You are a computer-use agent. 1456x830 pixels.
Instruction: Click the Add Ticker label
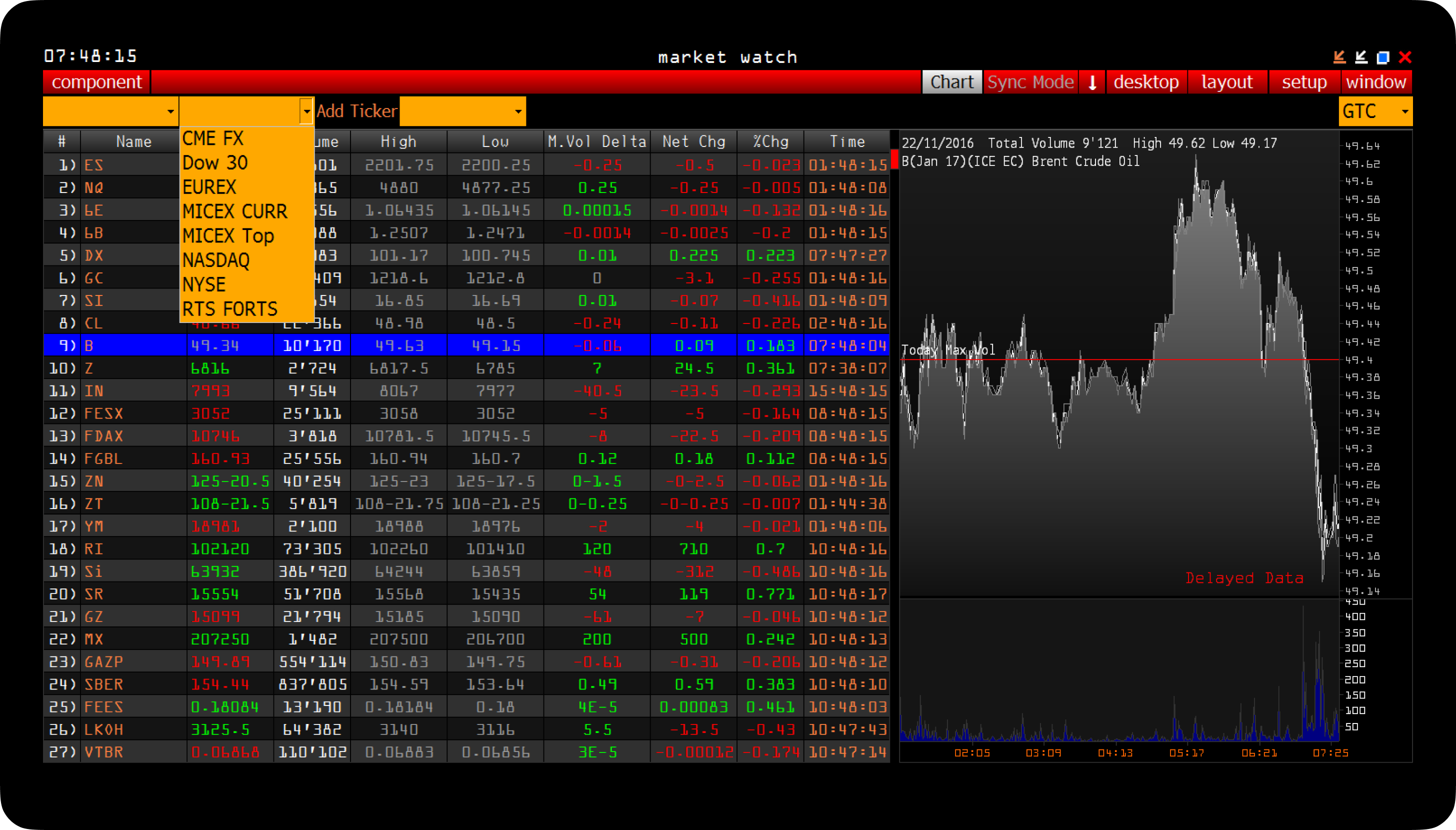pos(356,111)
